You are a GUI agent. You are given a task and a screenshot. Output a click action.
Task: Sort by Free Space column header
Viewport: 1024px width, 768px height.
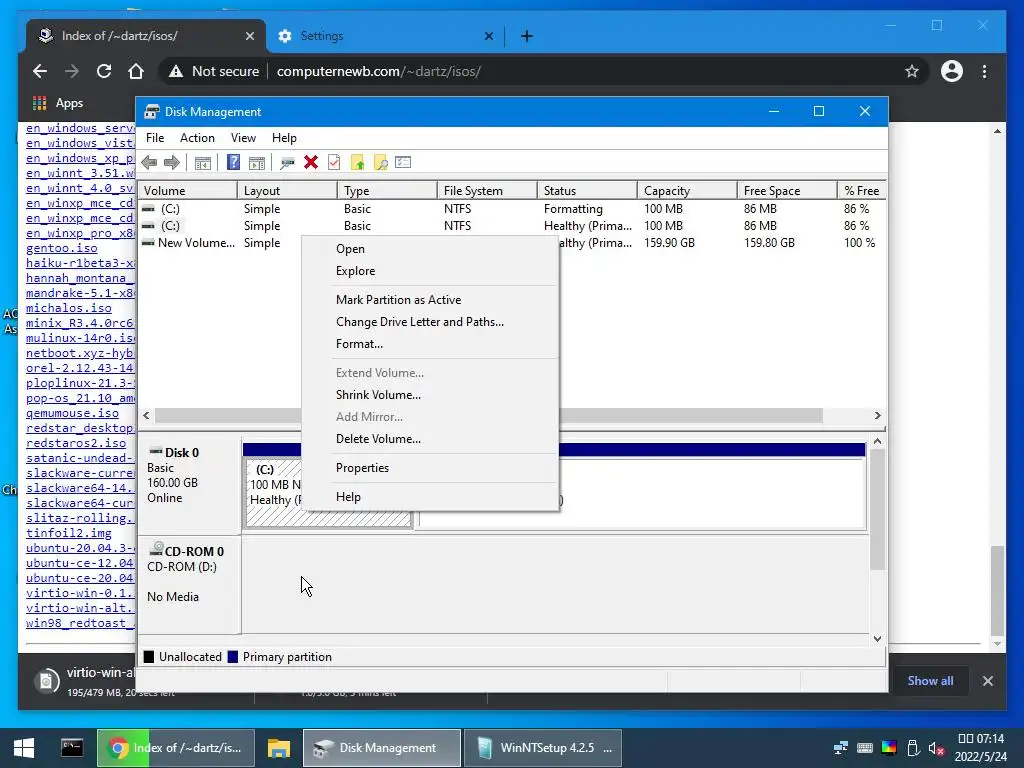pos(787,191)
